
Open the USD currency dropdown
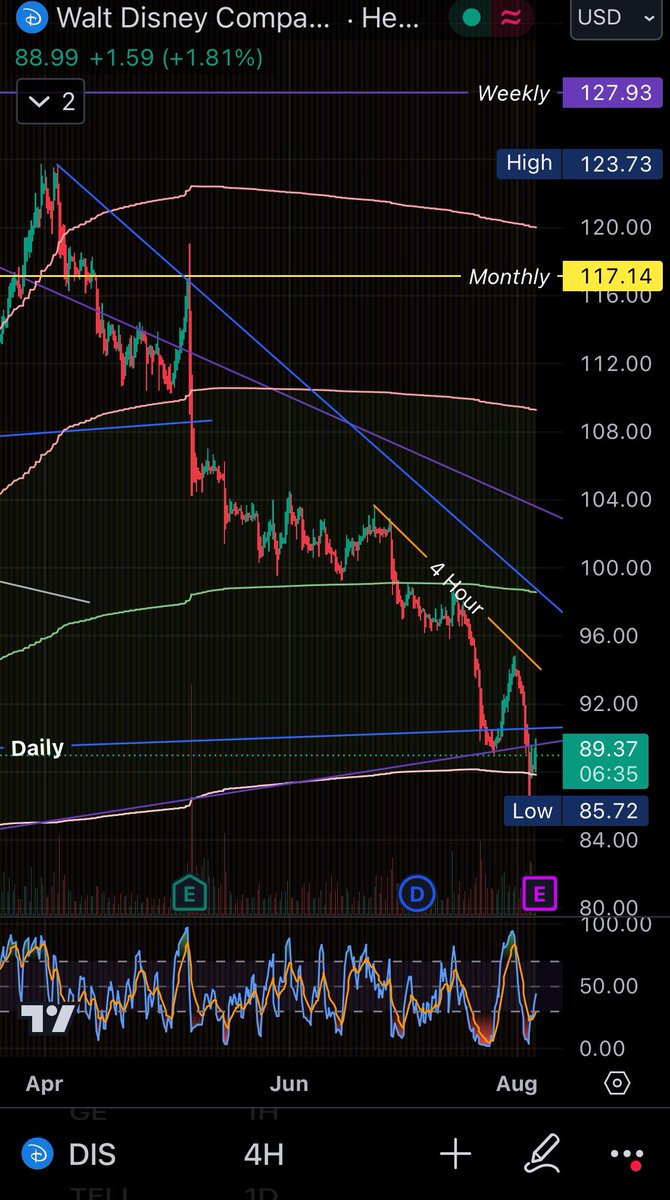click(x=613, y=17)
